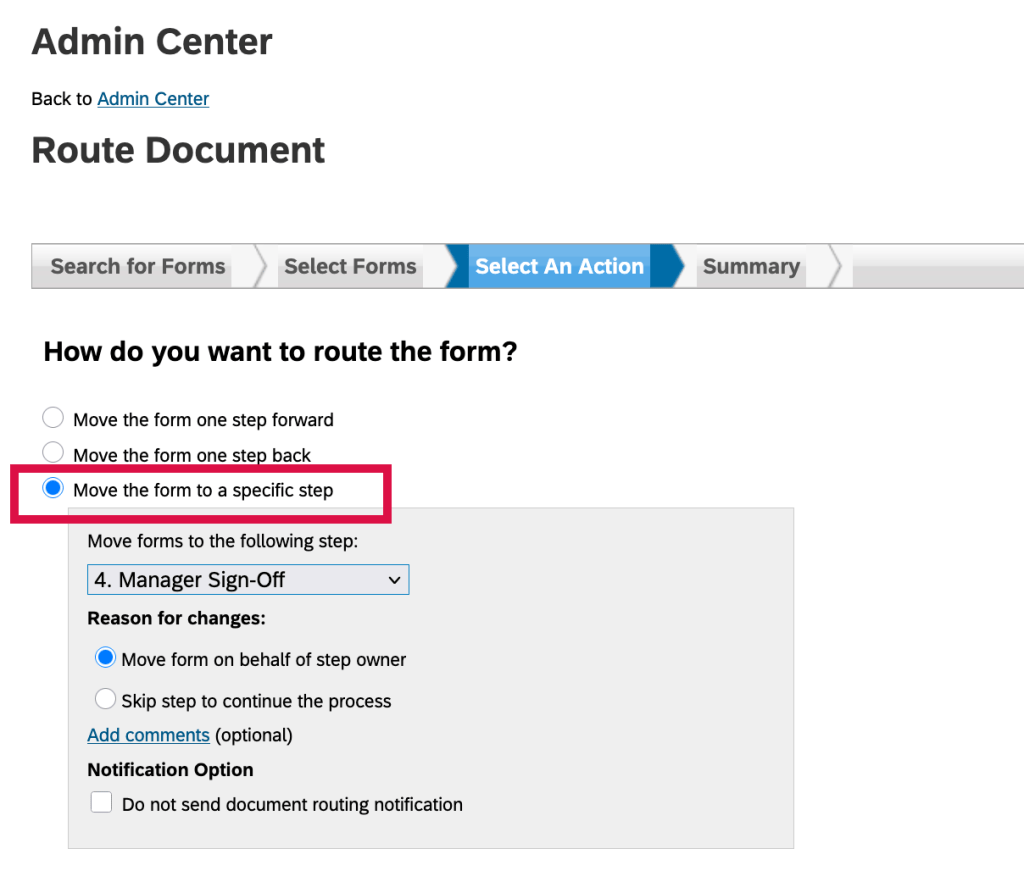The height and width of the screenshot is (871, 1024).
Task: Click the Select An Action step
Action: click(x=559, y=266)
